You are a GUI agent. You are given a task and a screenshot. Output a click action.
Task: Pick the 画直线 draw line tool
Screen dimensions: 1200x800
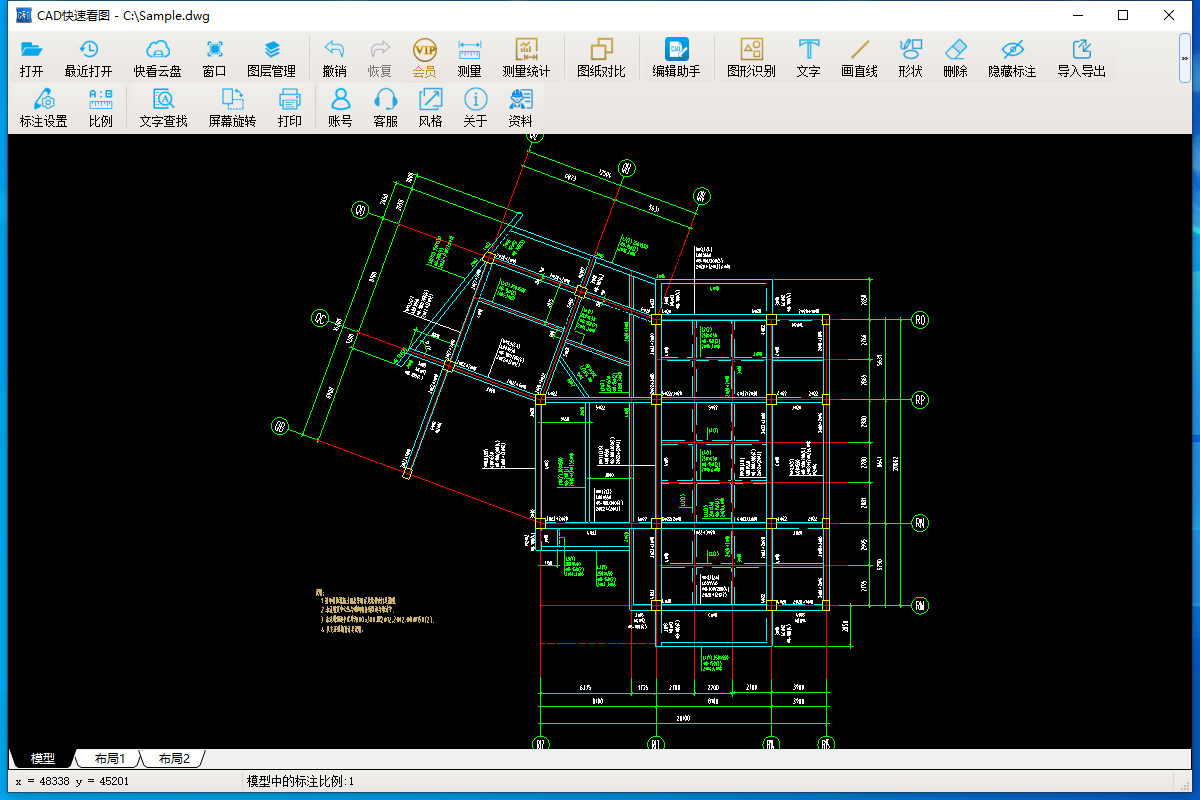pyautogui.click(x=860, y=59)
